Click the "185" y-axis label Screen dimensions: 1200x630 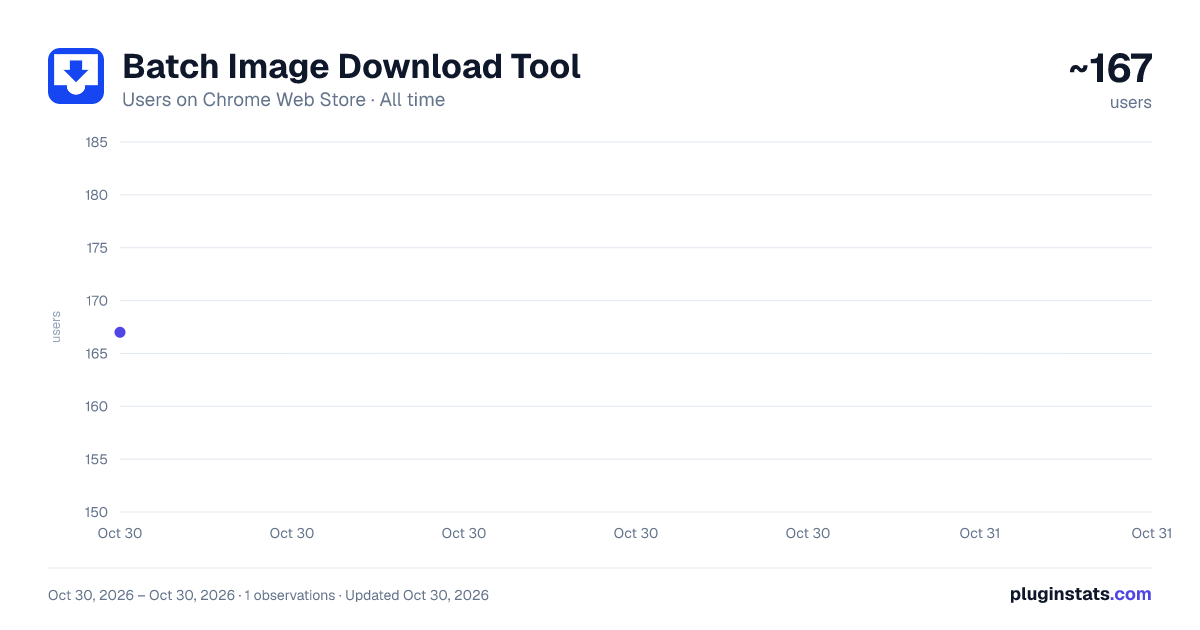click(97, 142)
